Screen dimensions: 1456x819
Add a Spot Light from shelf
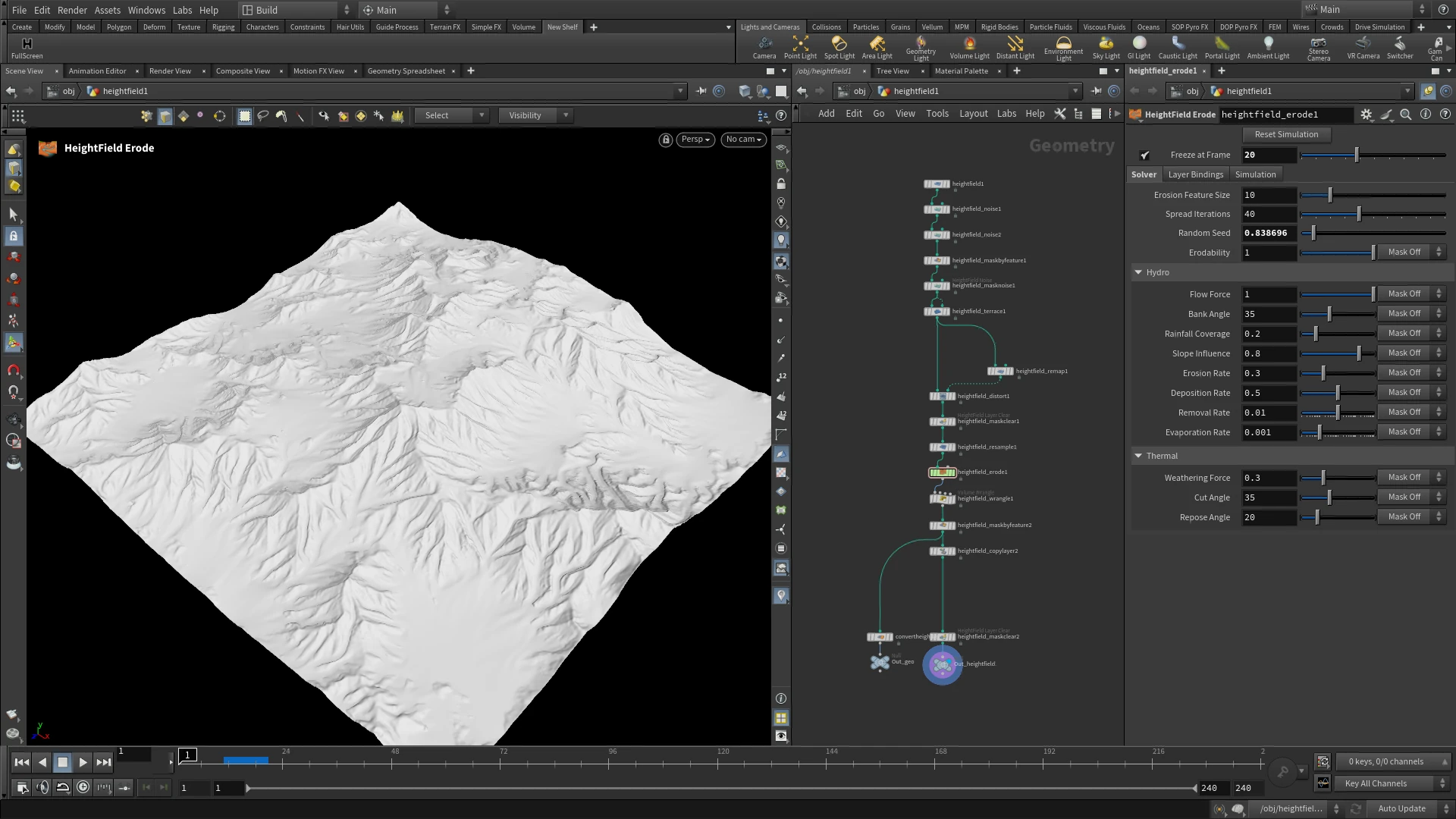tap(839, 47)
